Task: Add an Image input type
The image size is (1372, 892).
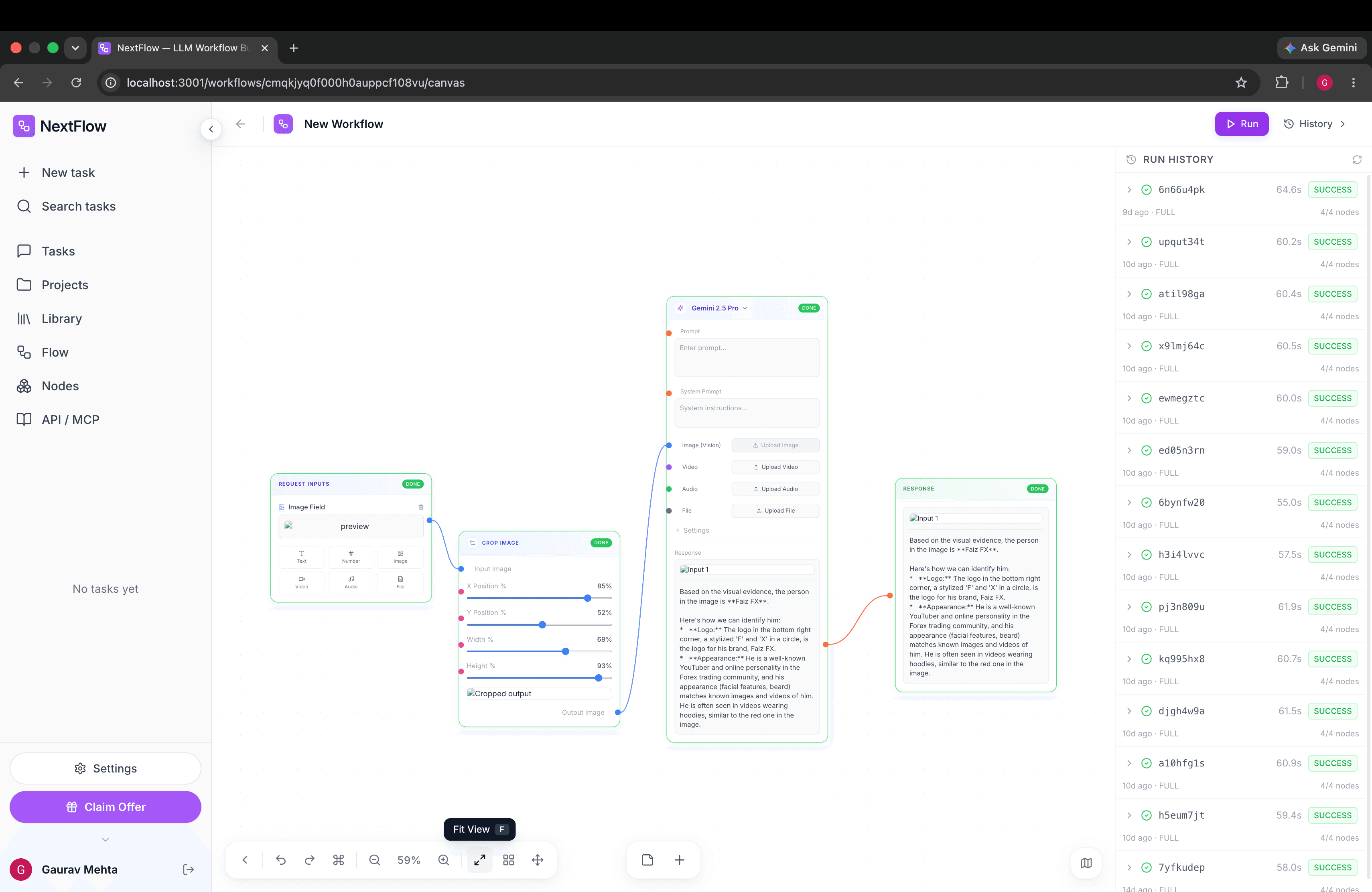Action: (x=401, y=557)
